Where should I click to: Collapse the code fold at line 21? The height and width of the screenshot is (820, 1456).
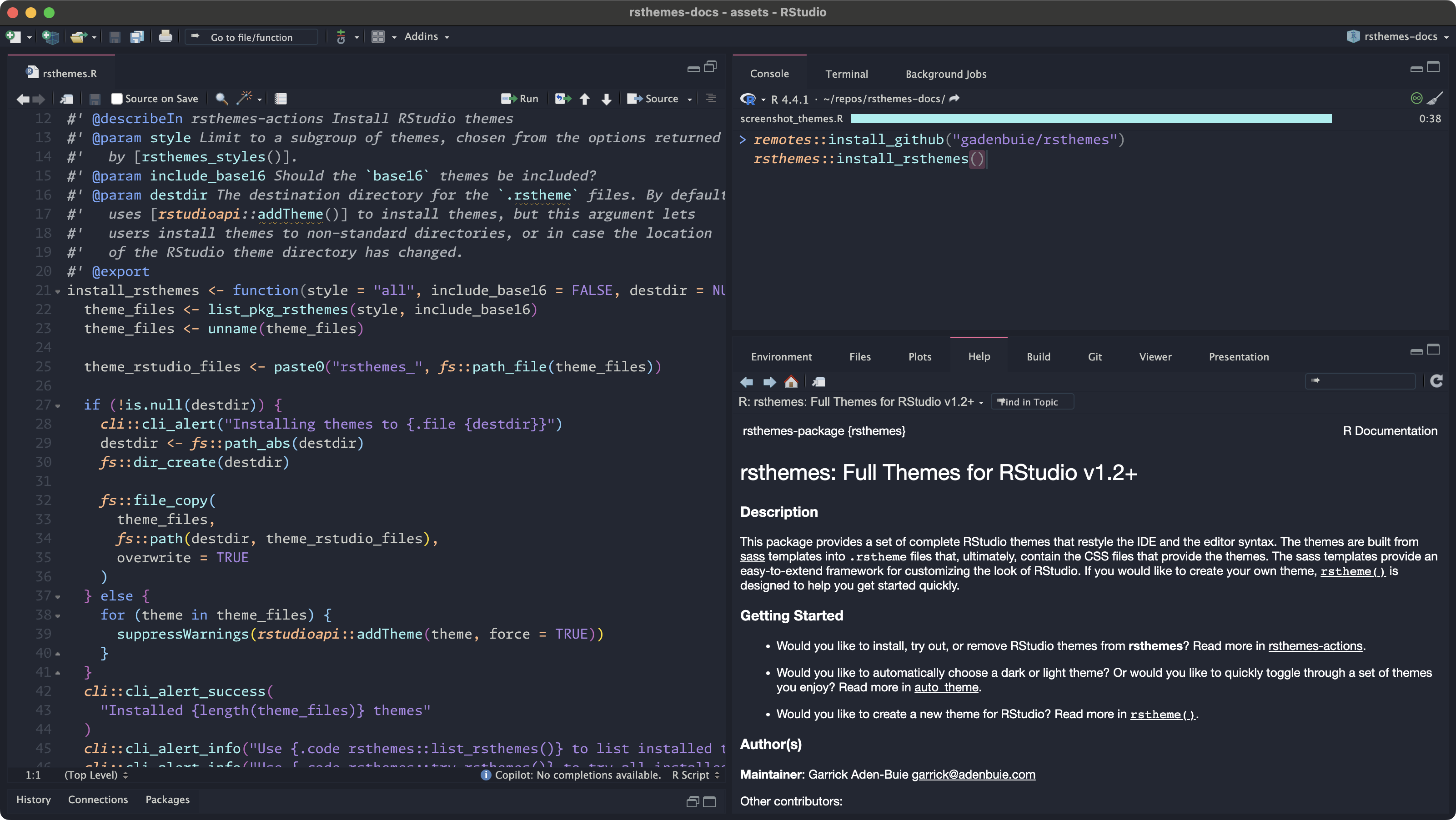pos(58,292)
